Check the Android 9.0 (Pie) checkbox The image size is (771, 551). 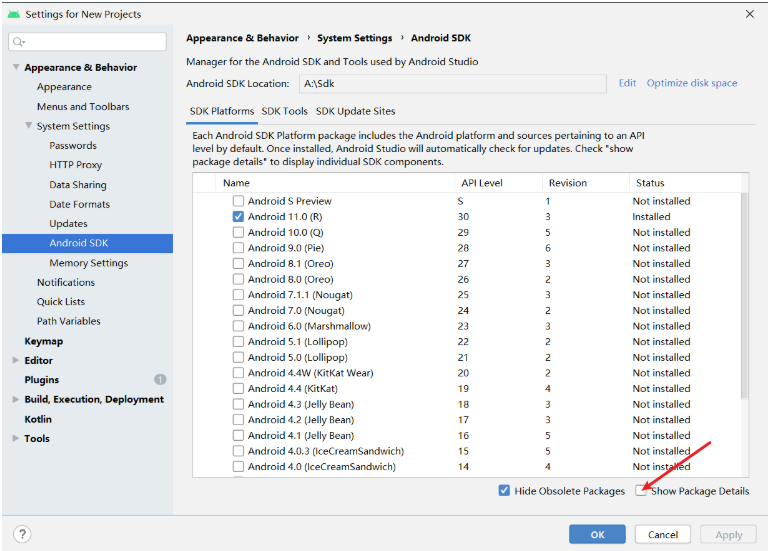pyautogui.click(x=238, y=248)
